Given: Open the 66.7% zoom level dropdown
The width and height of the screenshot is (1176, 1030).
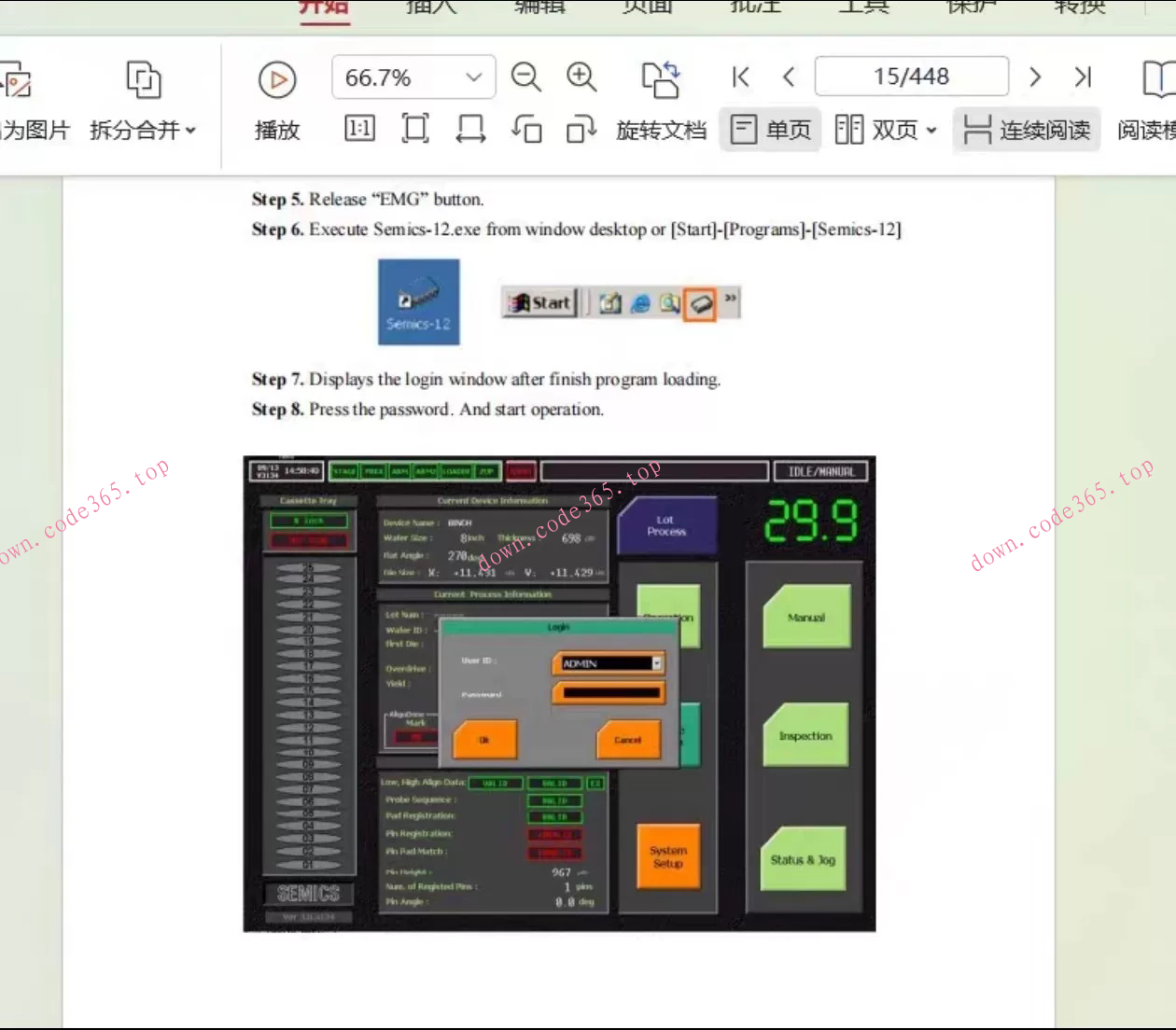Looking at the screenshot, I should (474, 77).
